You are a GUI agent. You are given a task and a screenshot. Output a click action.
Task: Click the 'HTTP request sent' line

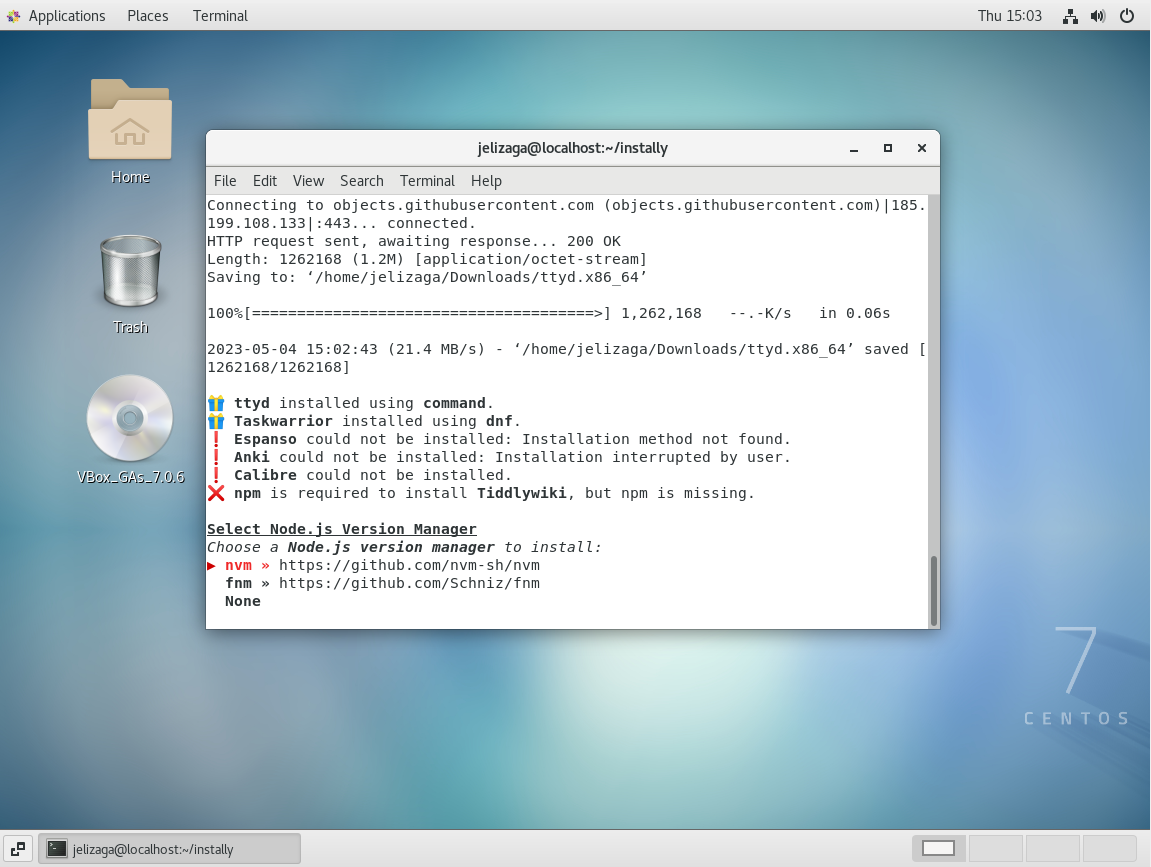coord(413,241)
